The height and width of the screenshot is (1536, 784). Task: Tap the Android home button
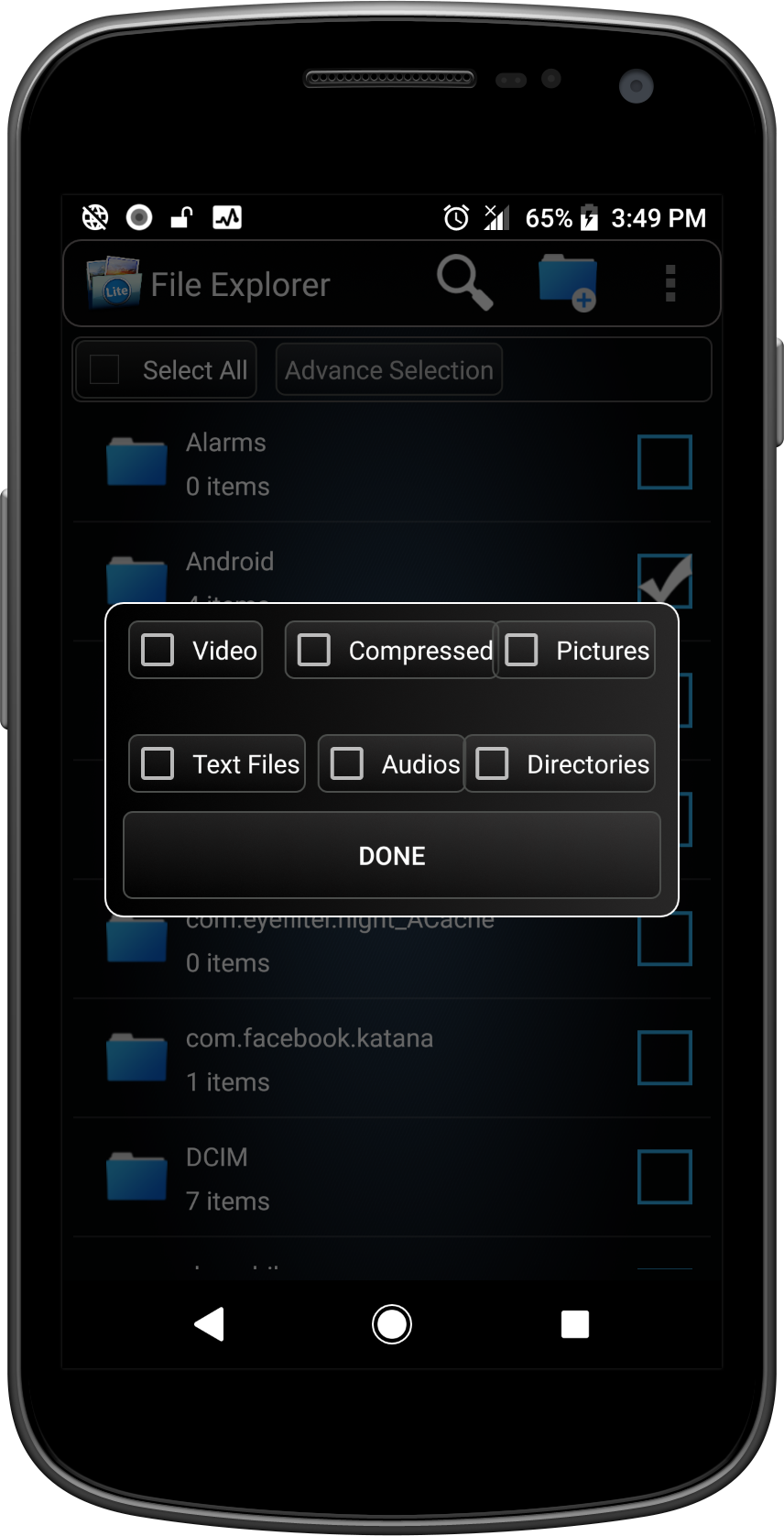pos(392,1324)
